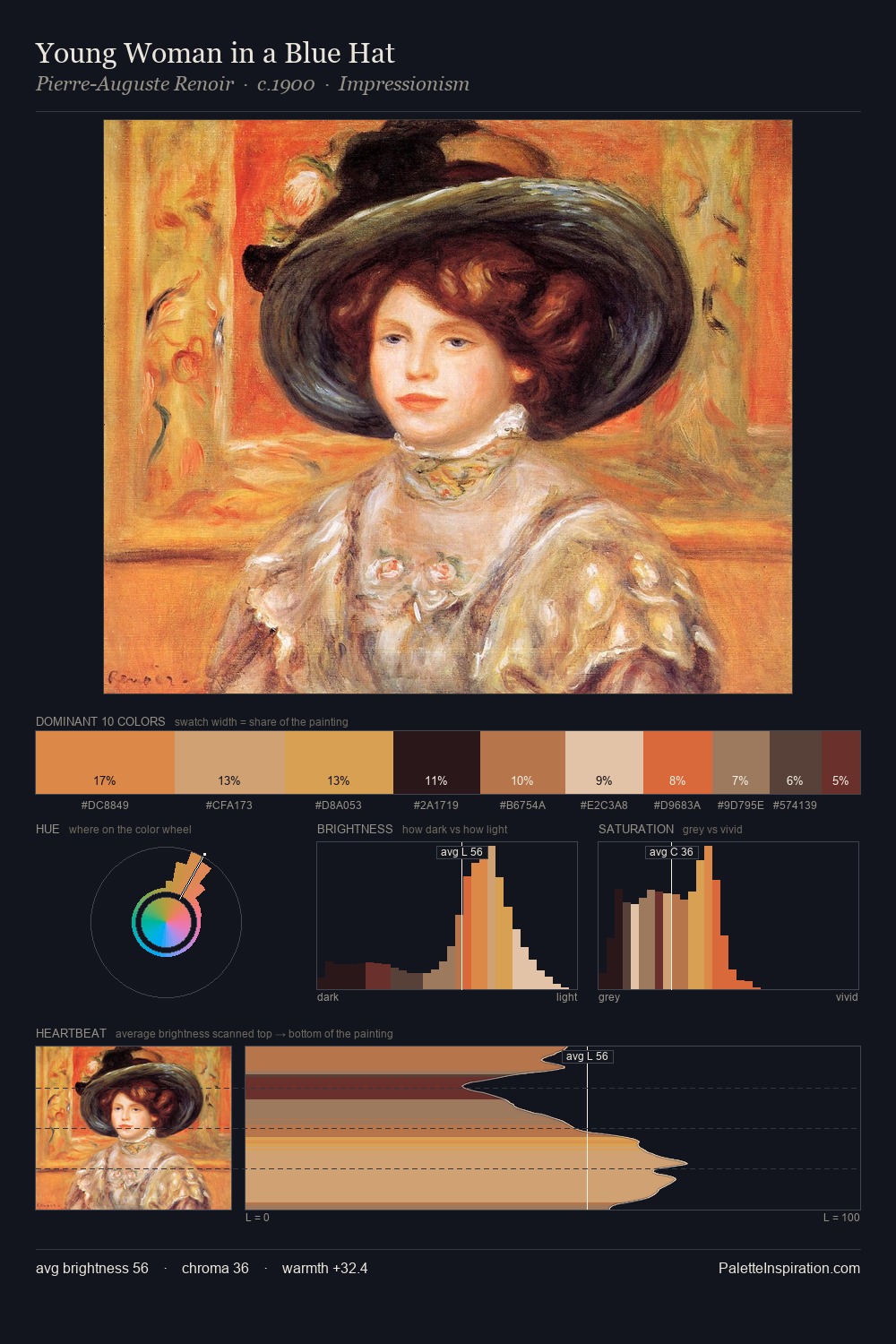
Task: Click the 'c.1900' date text
Action: 286,84
